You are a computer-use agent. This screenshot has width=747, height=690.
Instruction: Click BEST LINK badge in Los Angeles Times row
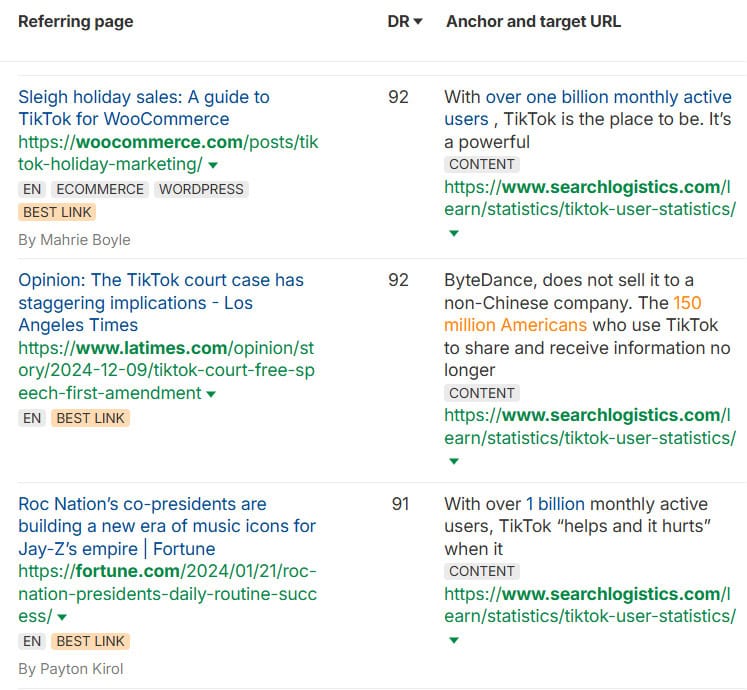[91, 418]
